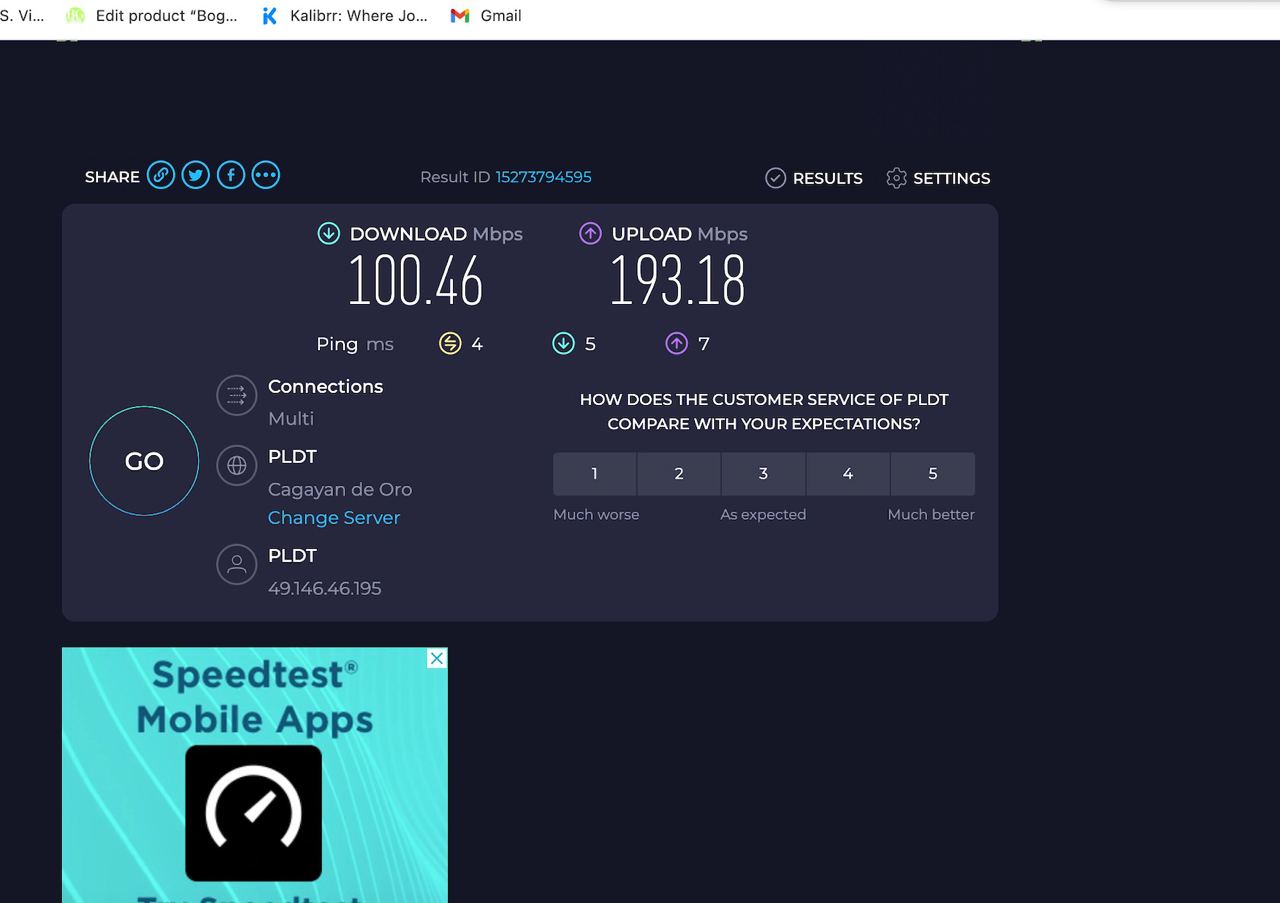Open the Kalibrr bookmark
This screenshot has height=903, width=1280.
coord(344,16)
